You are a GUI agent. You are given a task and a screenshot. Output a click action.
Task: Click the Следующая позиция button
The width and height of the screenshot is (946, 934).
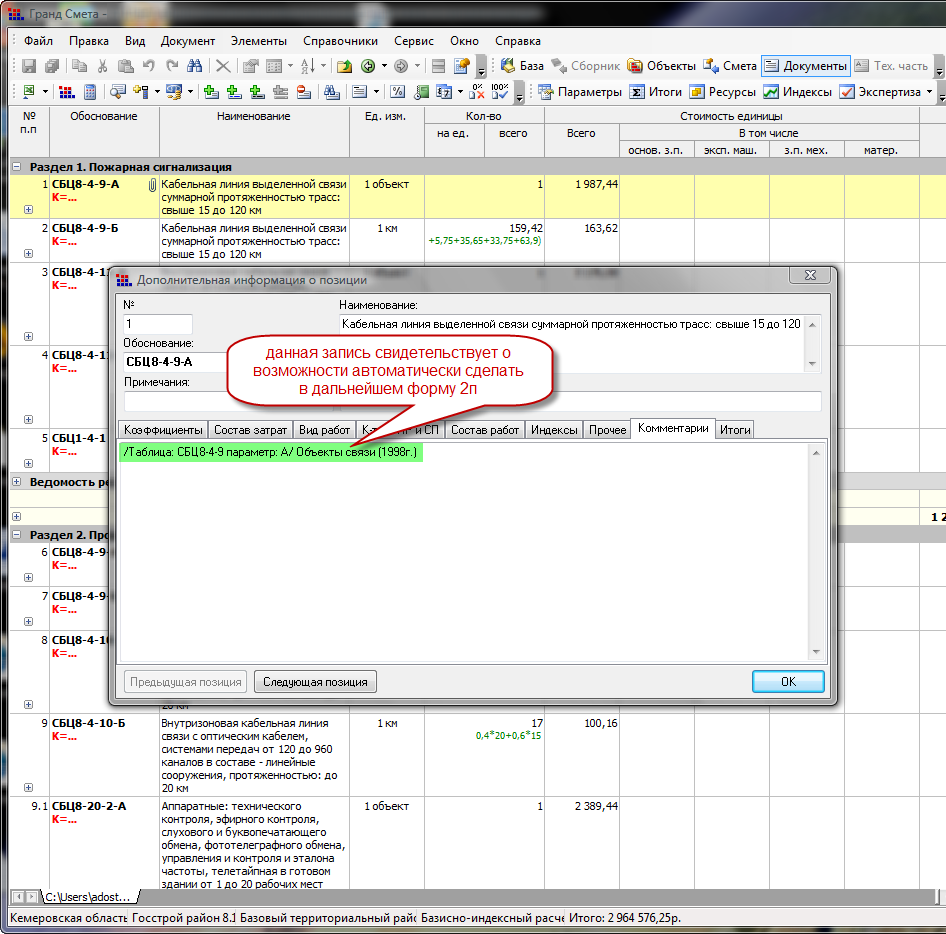point(315,682)
